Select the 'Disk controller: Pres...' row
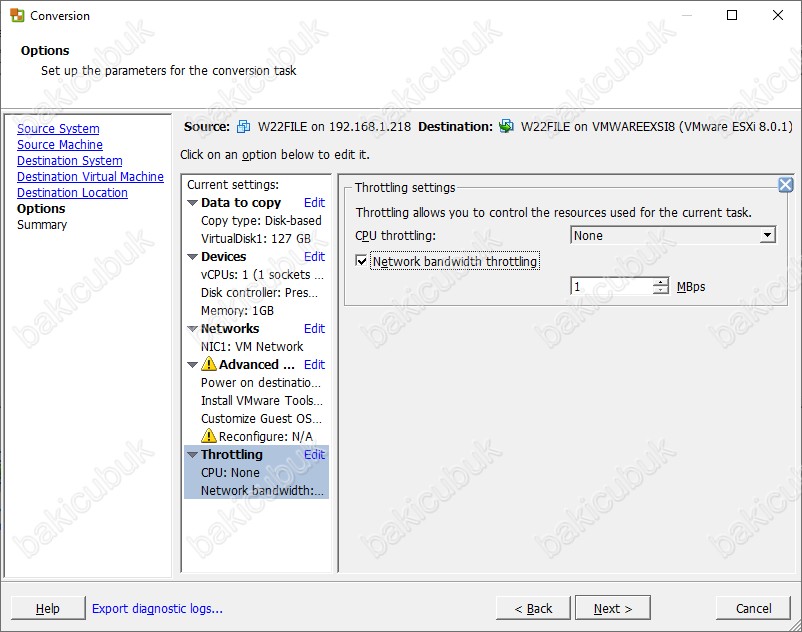The height and width of the screenshot is (632, 802). click(259, 292)
